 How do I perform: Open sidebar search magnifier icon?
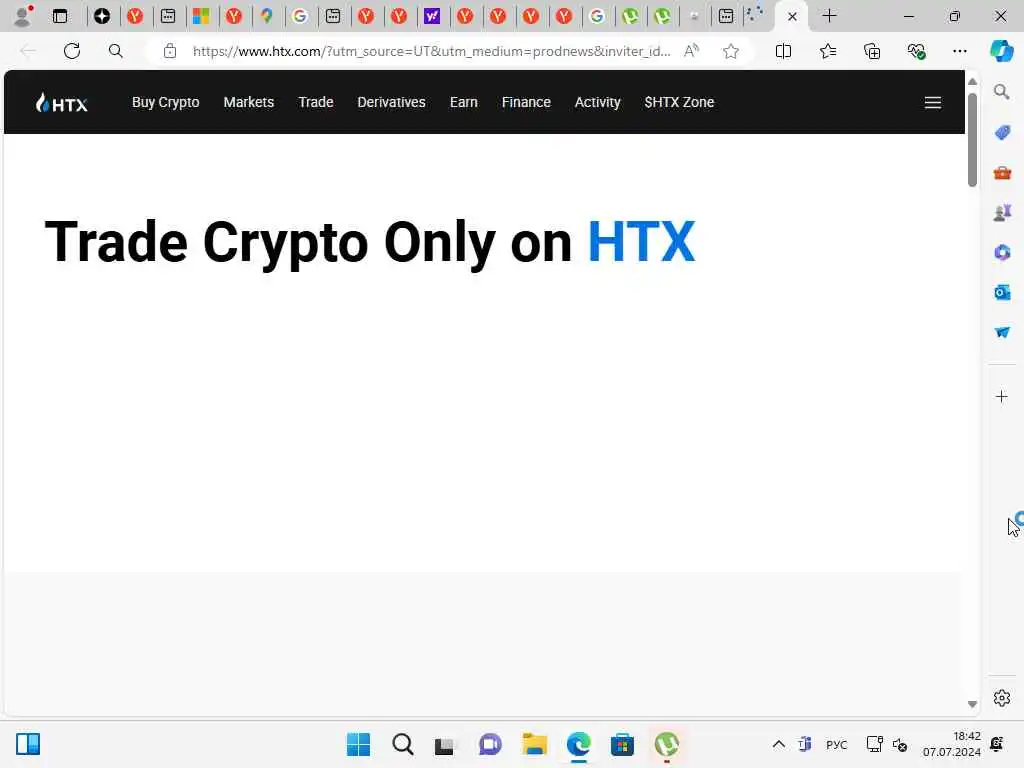[x=1002, y=92]
